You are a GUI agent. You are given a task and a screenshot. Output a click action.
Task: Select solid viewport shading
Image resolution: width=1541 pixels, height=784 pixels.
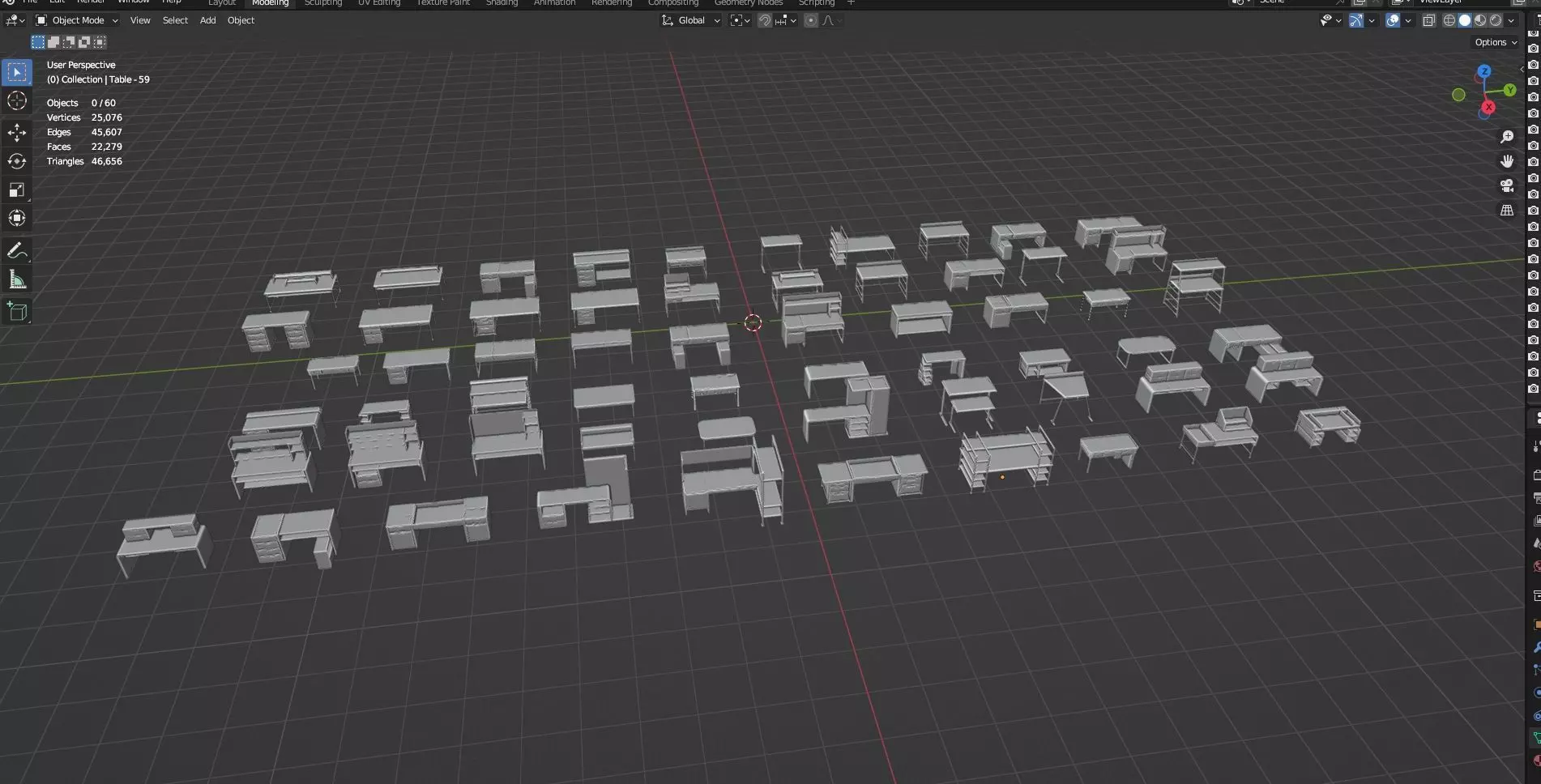click(1465, 20)
